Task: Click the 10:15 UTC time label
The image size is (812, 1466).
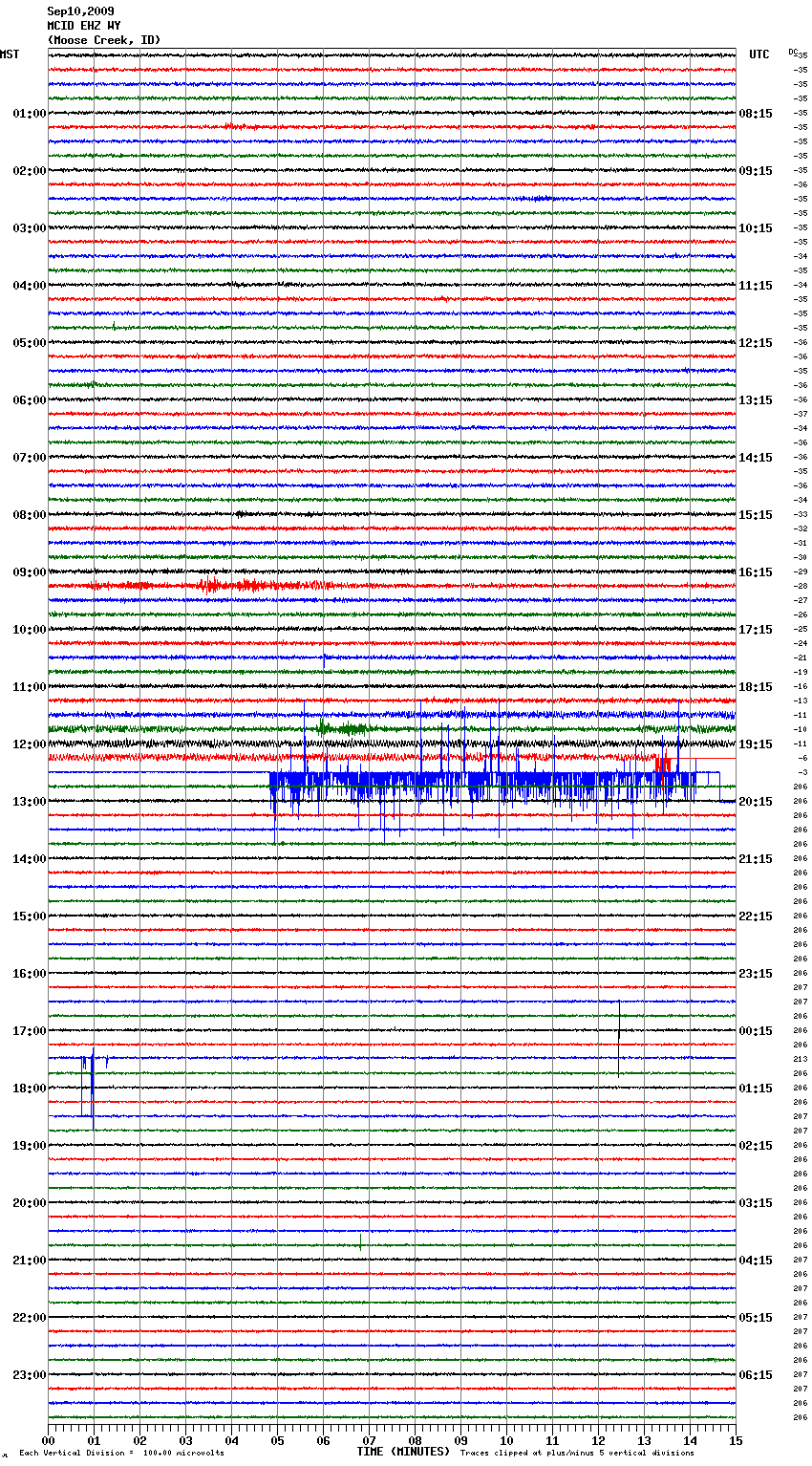Action: (x=756, y=227)
